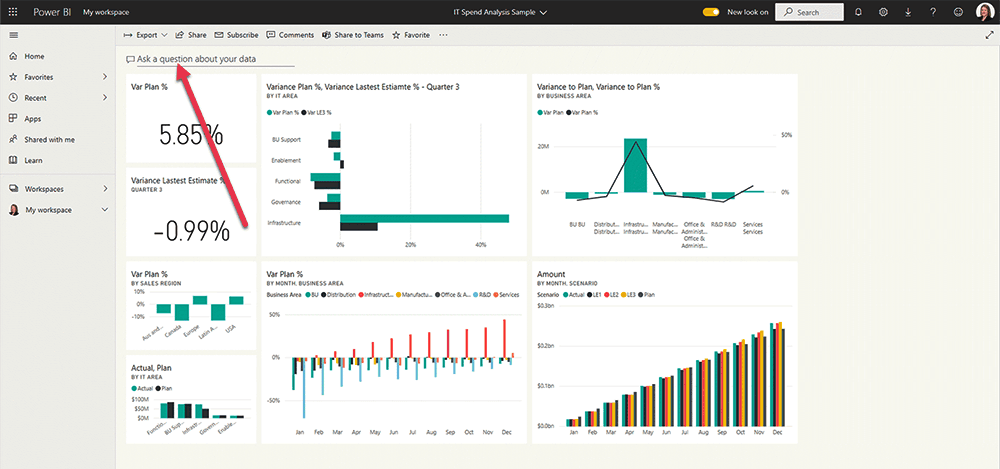Open user profile picture in top corner
This screenshot has width=1000, height=469.
click(983, 12)
